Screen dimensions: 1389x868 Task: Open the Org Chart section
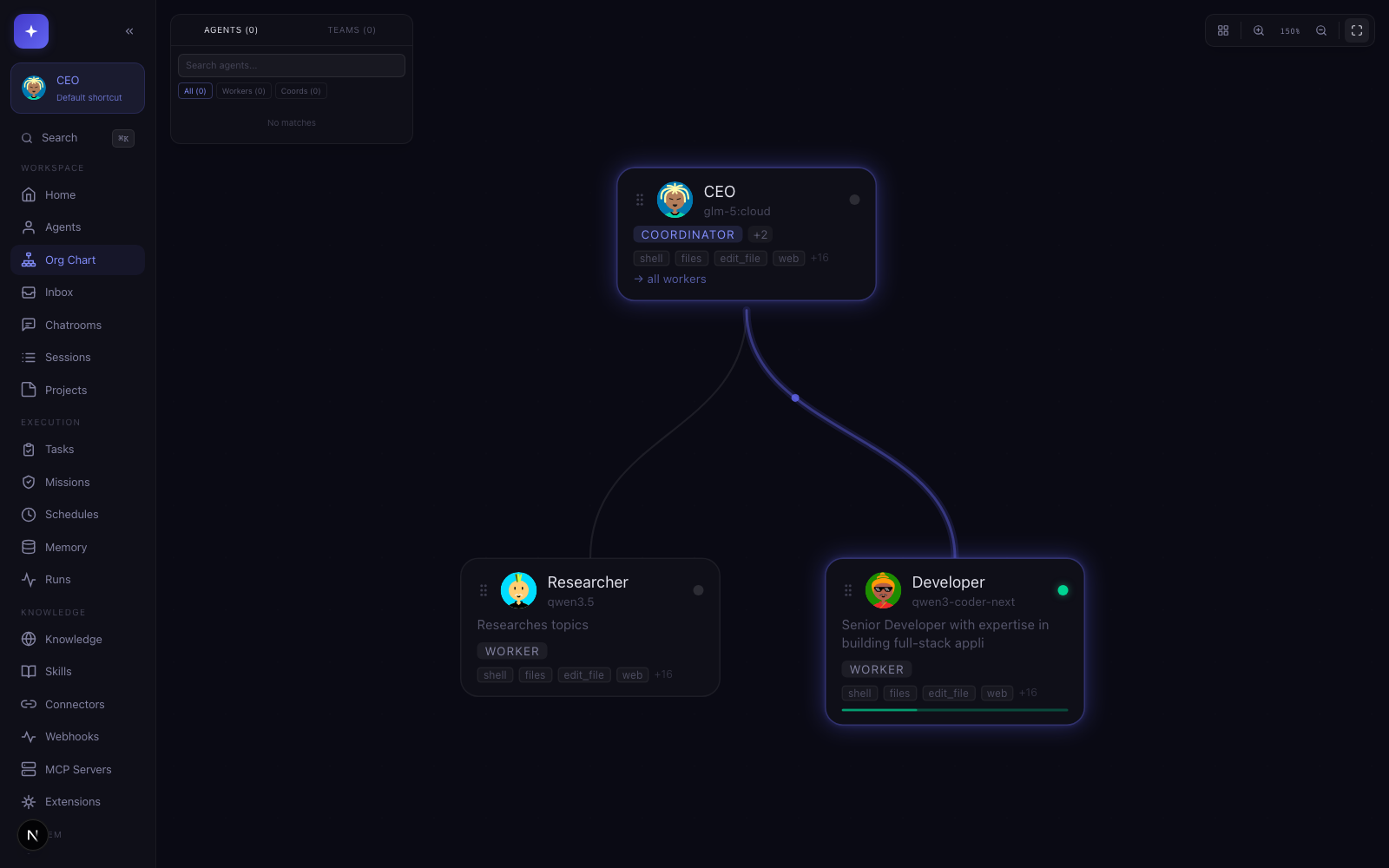(x=69, y=260)
